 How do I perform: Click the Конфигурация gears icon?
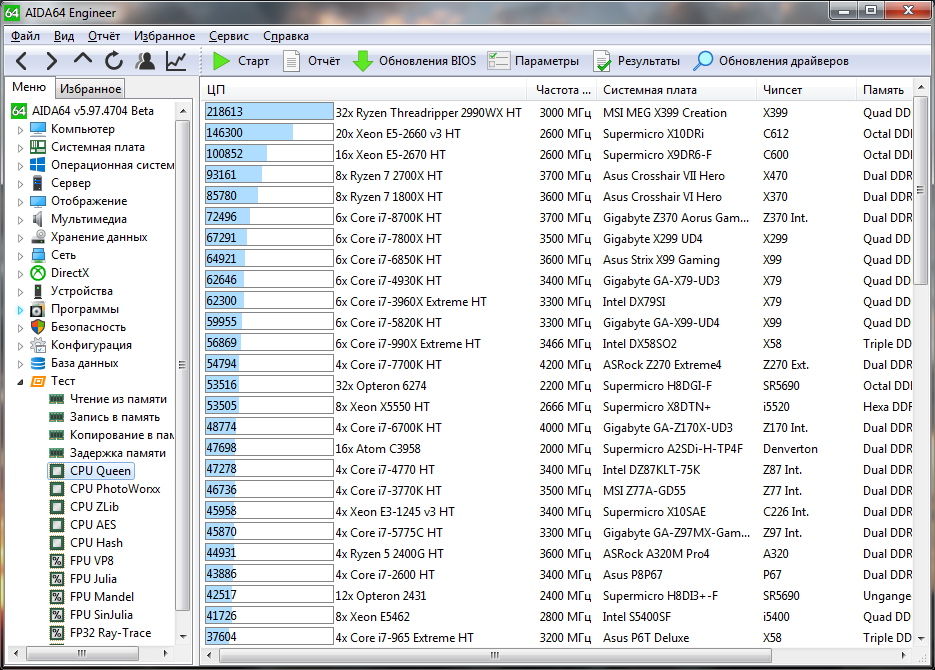pyautogui.click(x=38, y=345)
